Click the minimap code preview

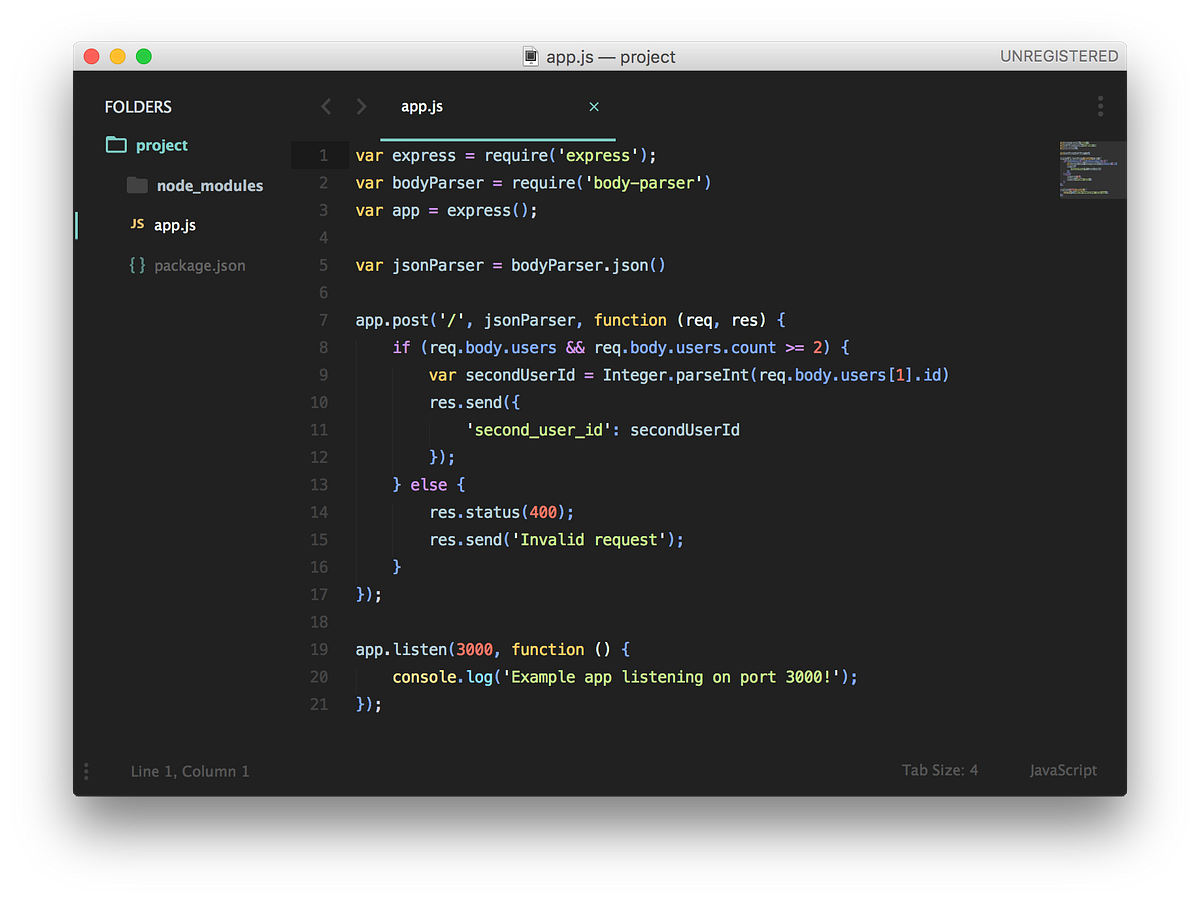(x=1092, y=170)
